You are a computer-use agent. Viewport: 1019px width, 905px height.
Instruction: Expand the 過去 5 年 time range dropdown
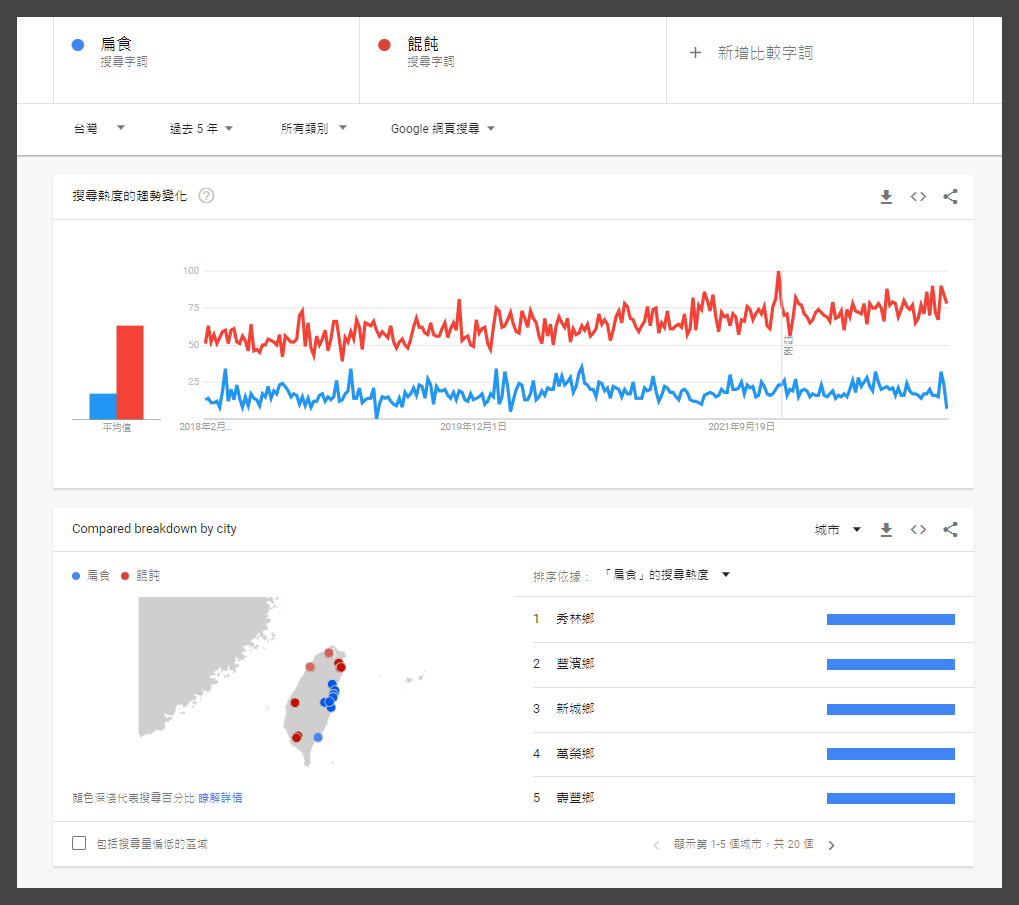pyautogui.click(x=201, y=129)
